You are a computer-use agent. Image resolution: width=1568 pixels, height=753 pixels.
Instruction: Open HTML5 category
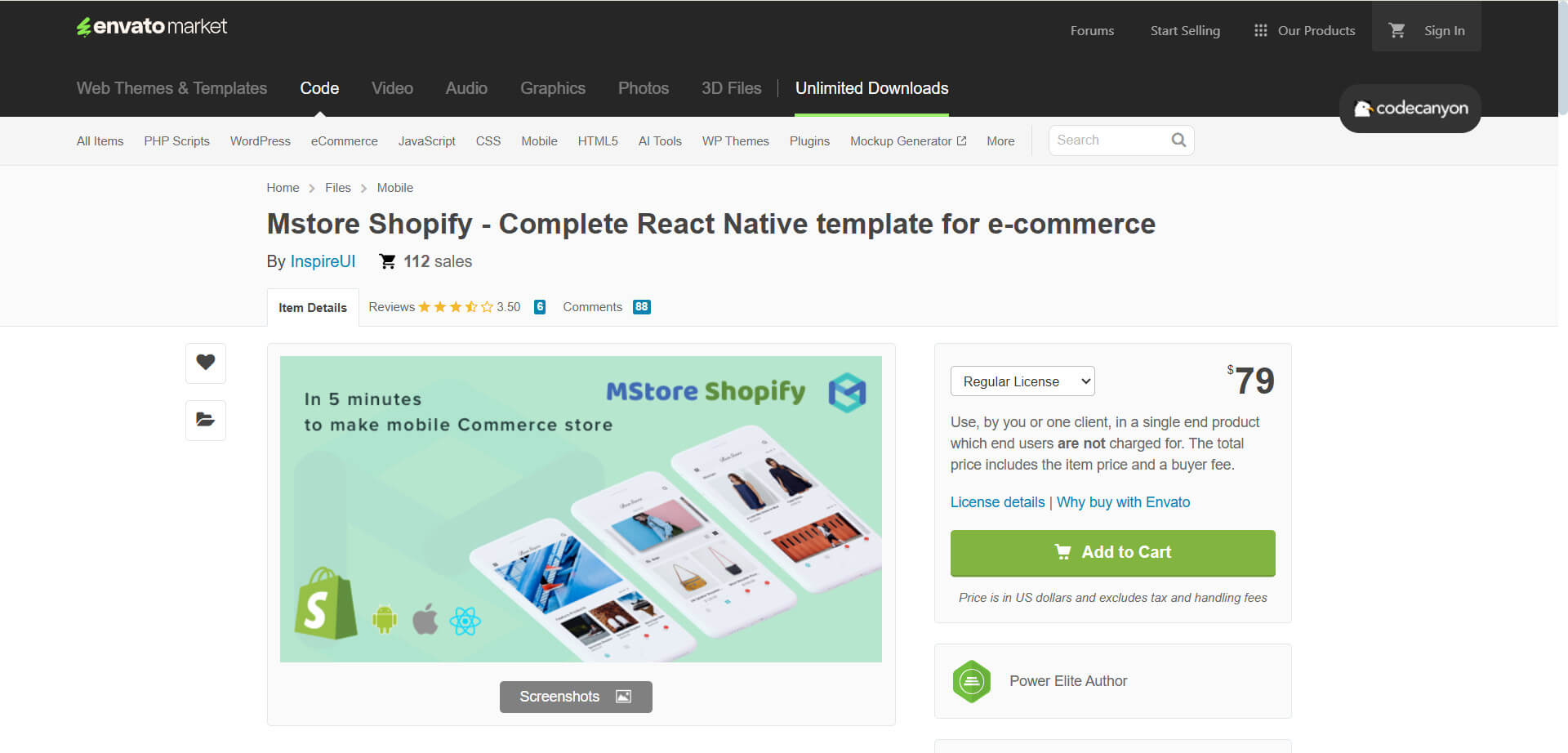pyautogui.click(x=598, y=141)
